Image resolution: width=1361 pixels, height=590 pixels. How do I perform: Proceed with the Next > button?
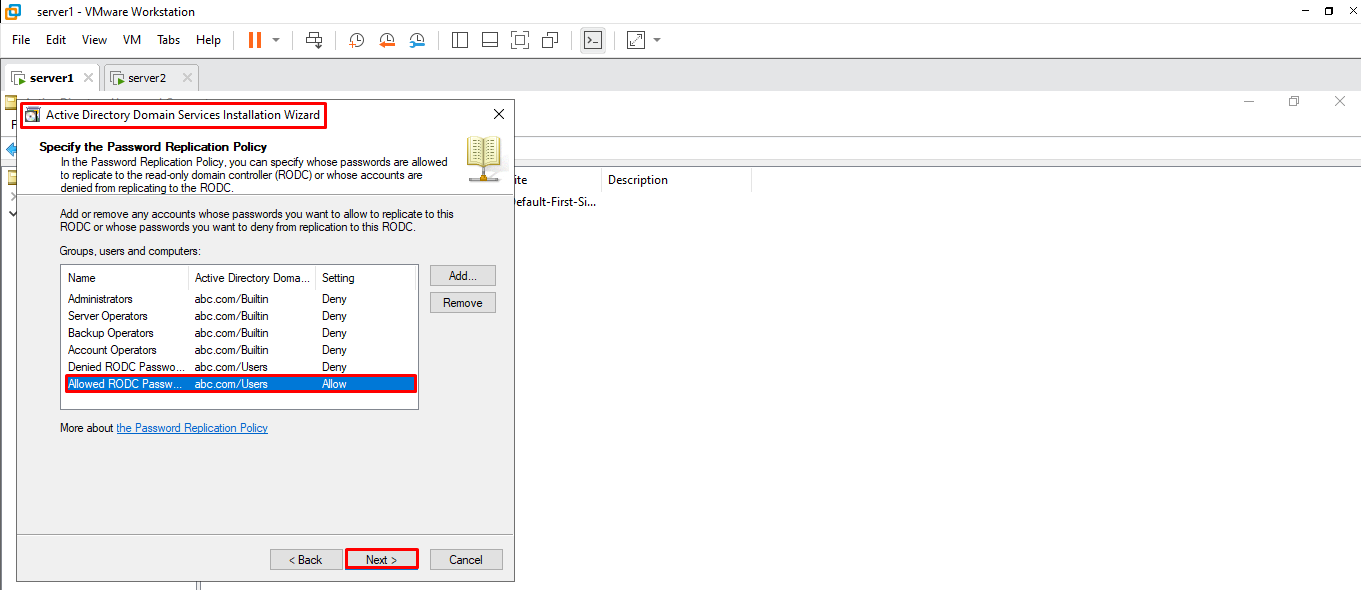click(x=381, y=560)
